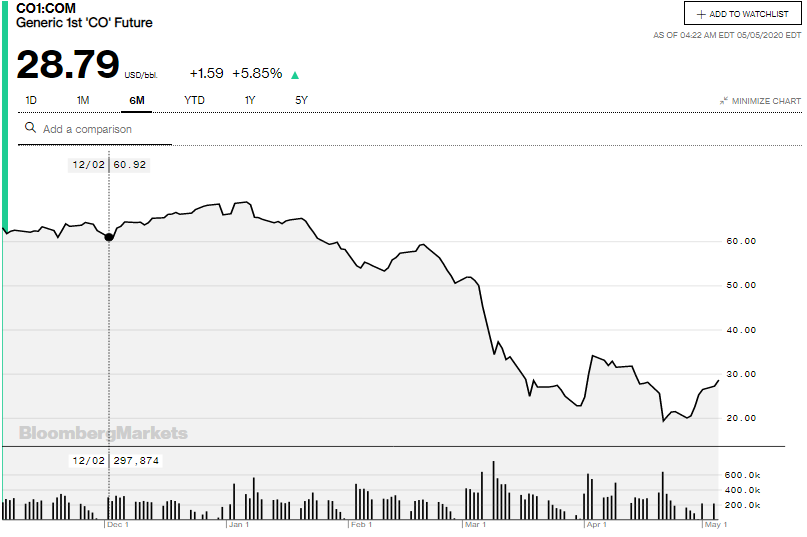Click the Apr 1 axis date label
The height and width of the screenshot is (537, 807).
click(x=597, y=524)
